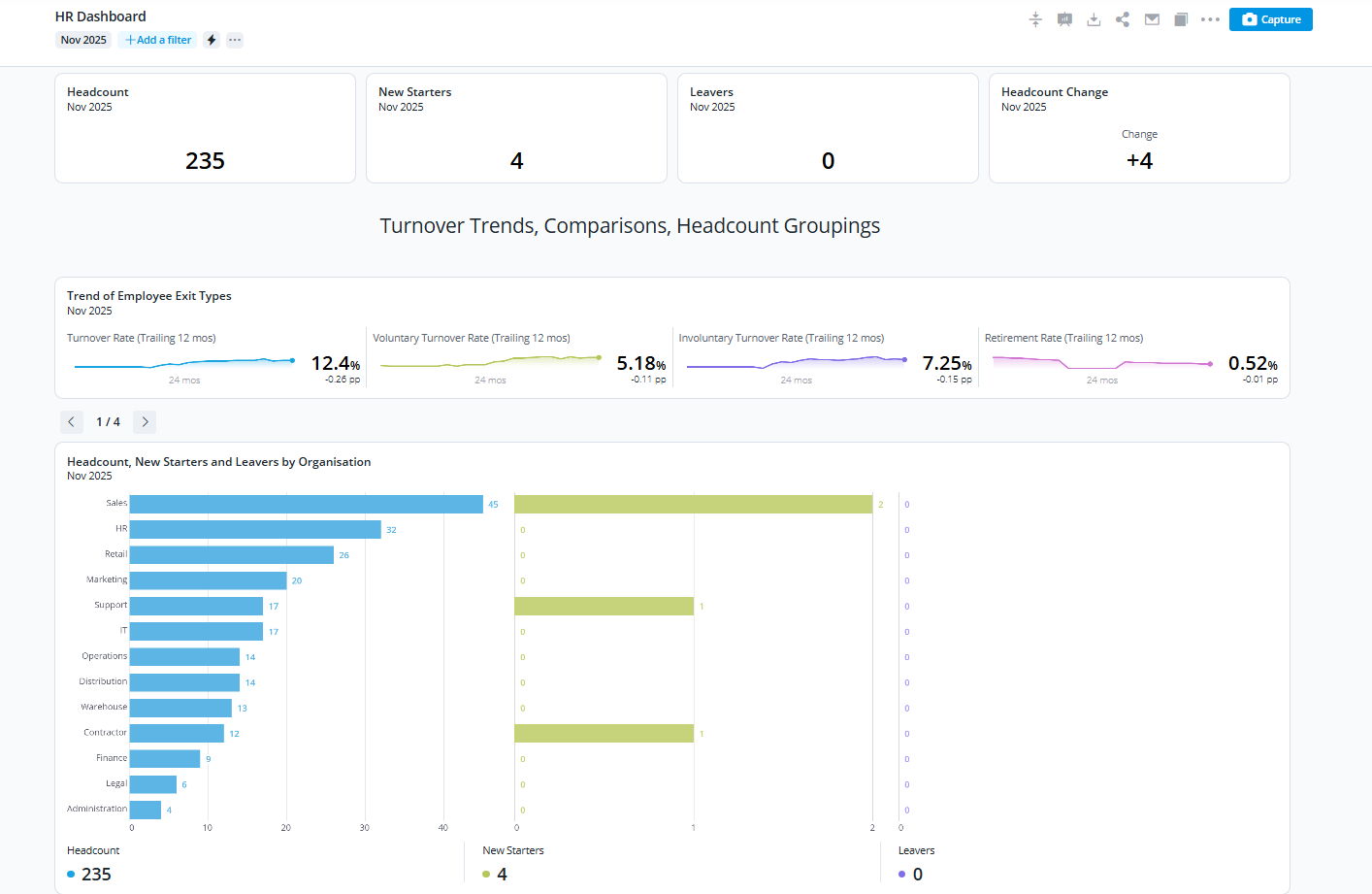Open sharing options with the share icon
The height and width of the screenshot is (894, 1372).
(1123, 18)
